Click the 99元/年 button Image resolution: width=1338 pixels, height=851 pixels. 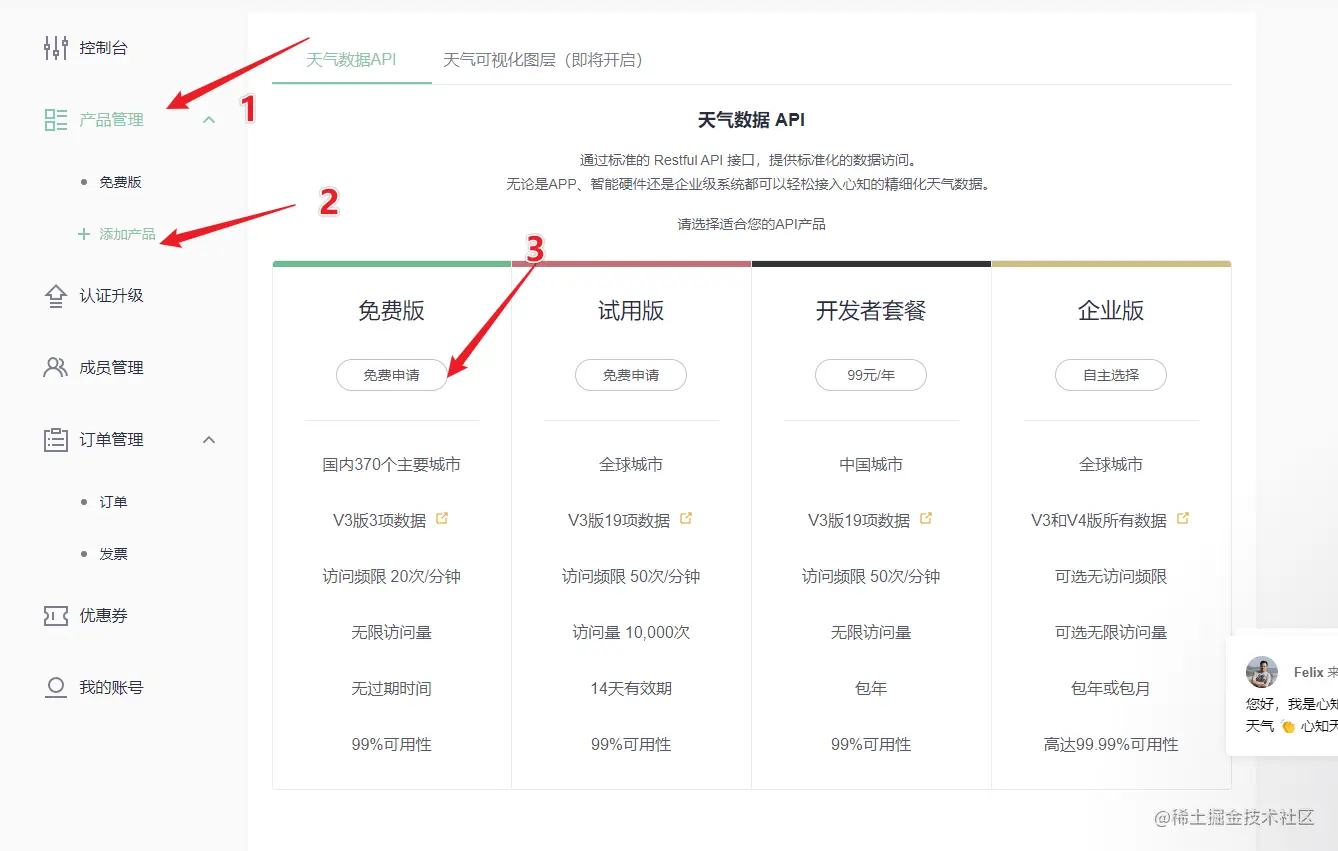871,375
